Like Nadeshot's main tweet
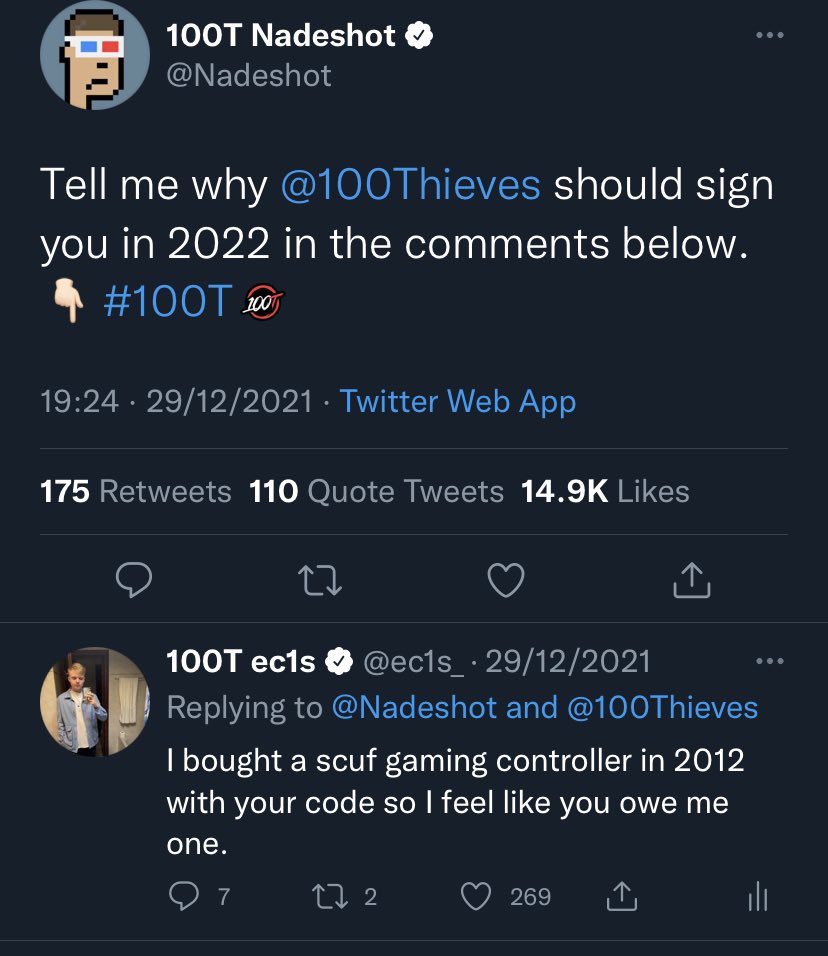 (505, 579)
